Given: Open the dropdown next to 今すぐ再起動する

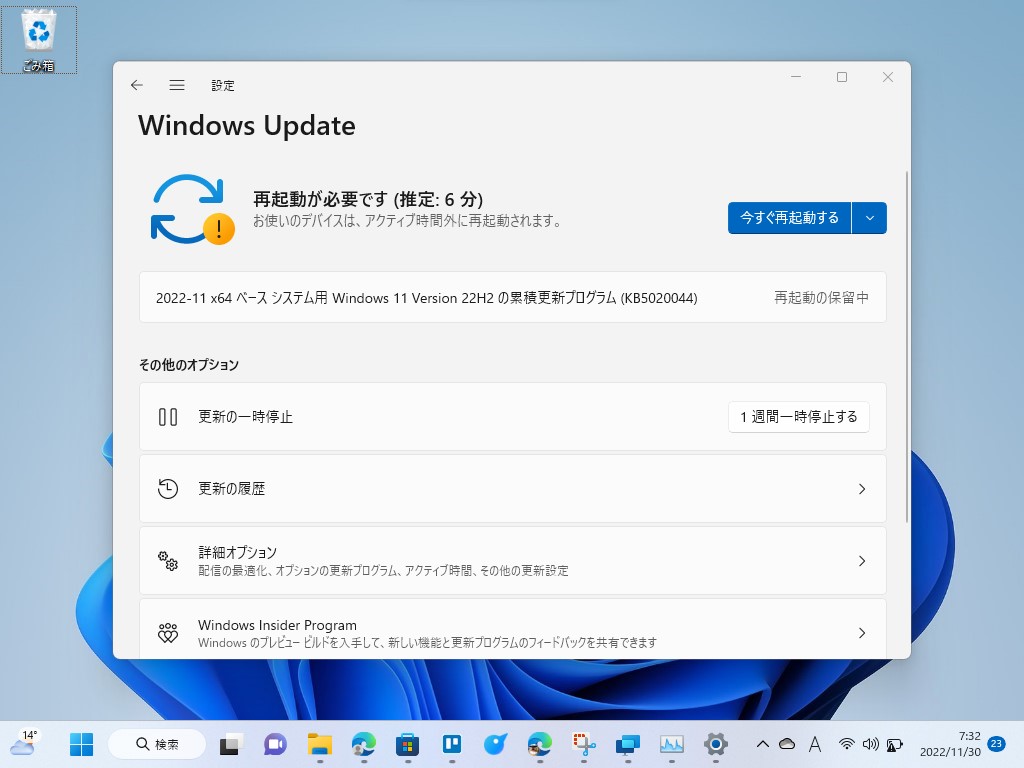Looking at the screenshot, I should click(869, 217).
